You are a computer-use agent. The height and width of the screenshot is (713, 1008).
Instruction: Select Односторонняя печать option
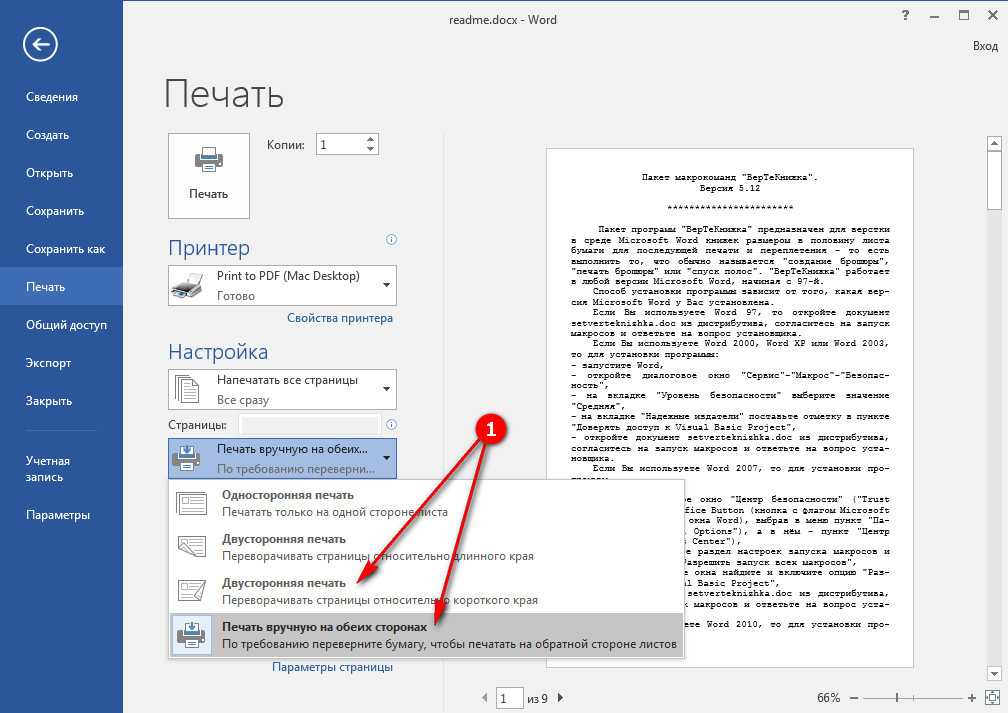point(426,503)
